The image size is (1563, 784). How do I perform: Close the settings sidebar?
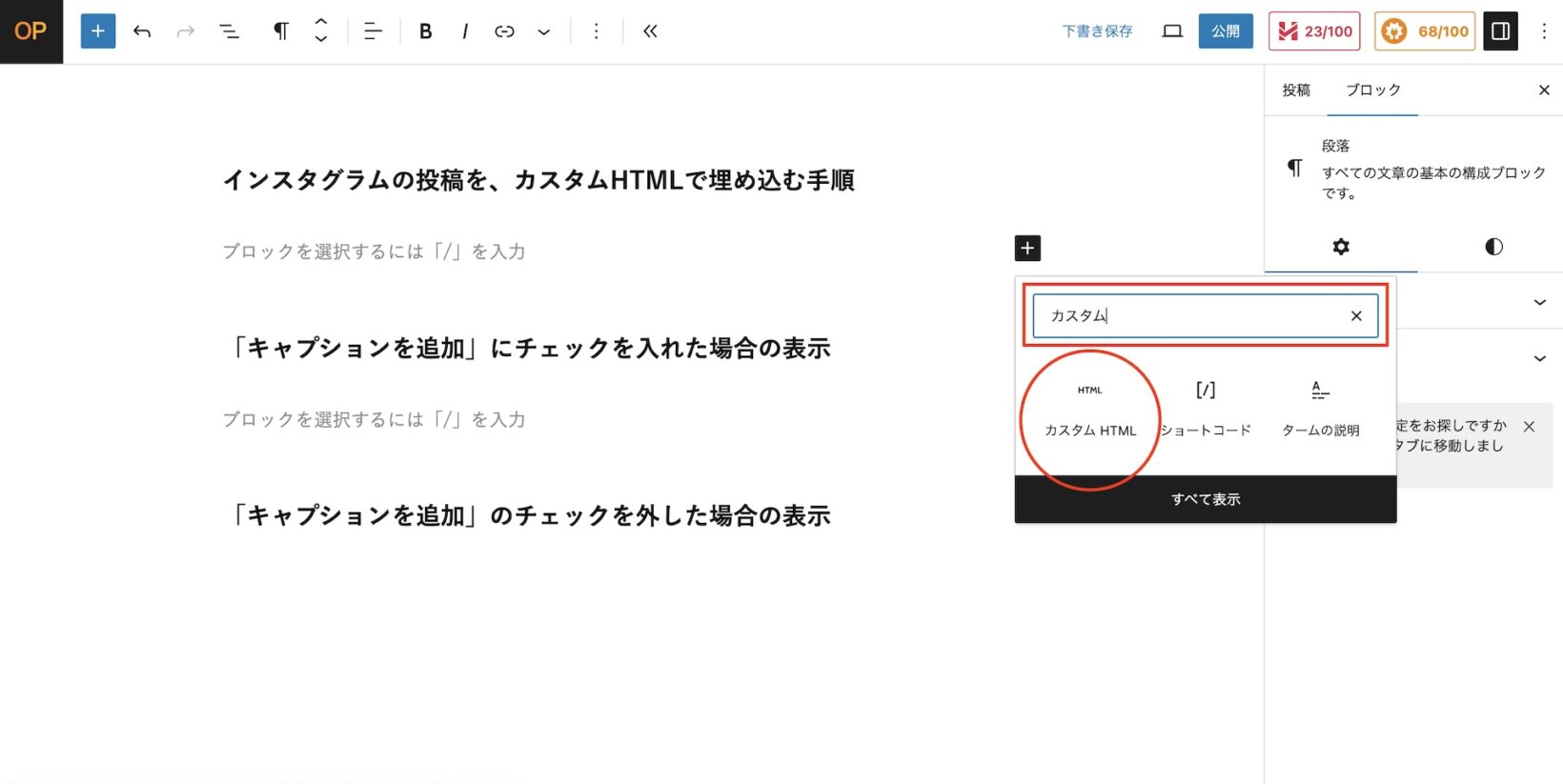1544,90
